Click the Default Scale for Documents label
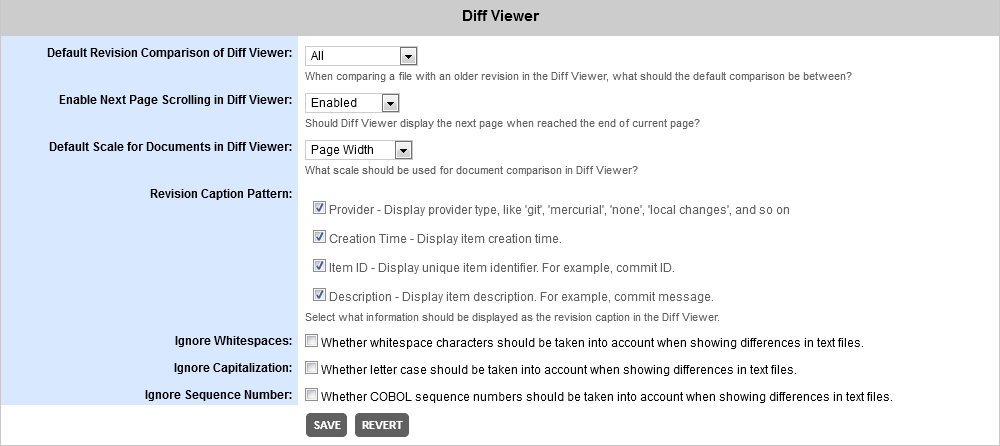 (x=170, y=147)
